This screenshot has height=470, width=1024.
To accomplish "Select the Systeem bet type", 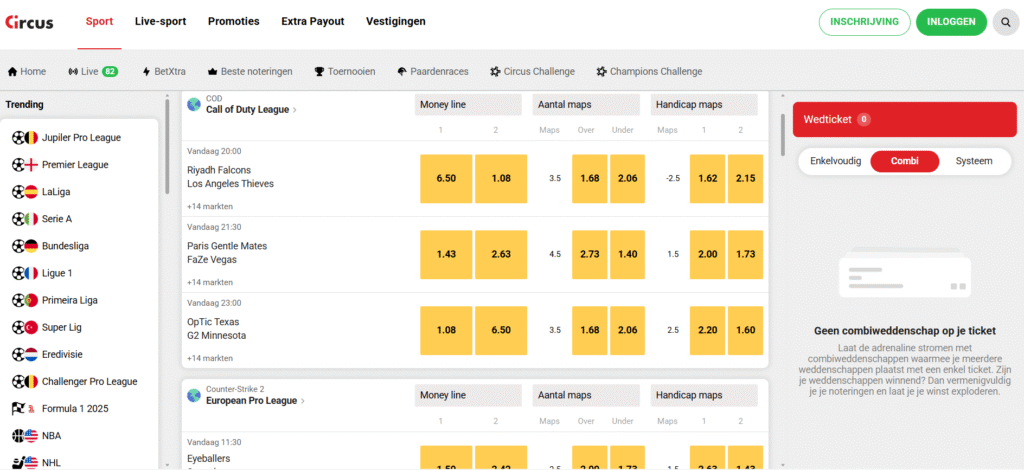I will [974, 161].
